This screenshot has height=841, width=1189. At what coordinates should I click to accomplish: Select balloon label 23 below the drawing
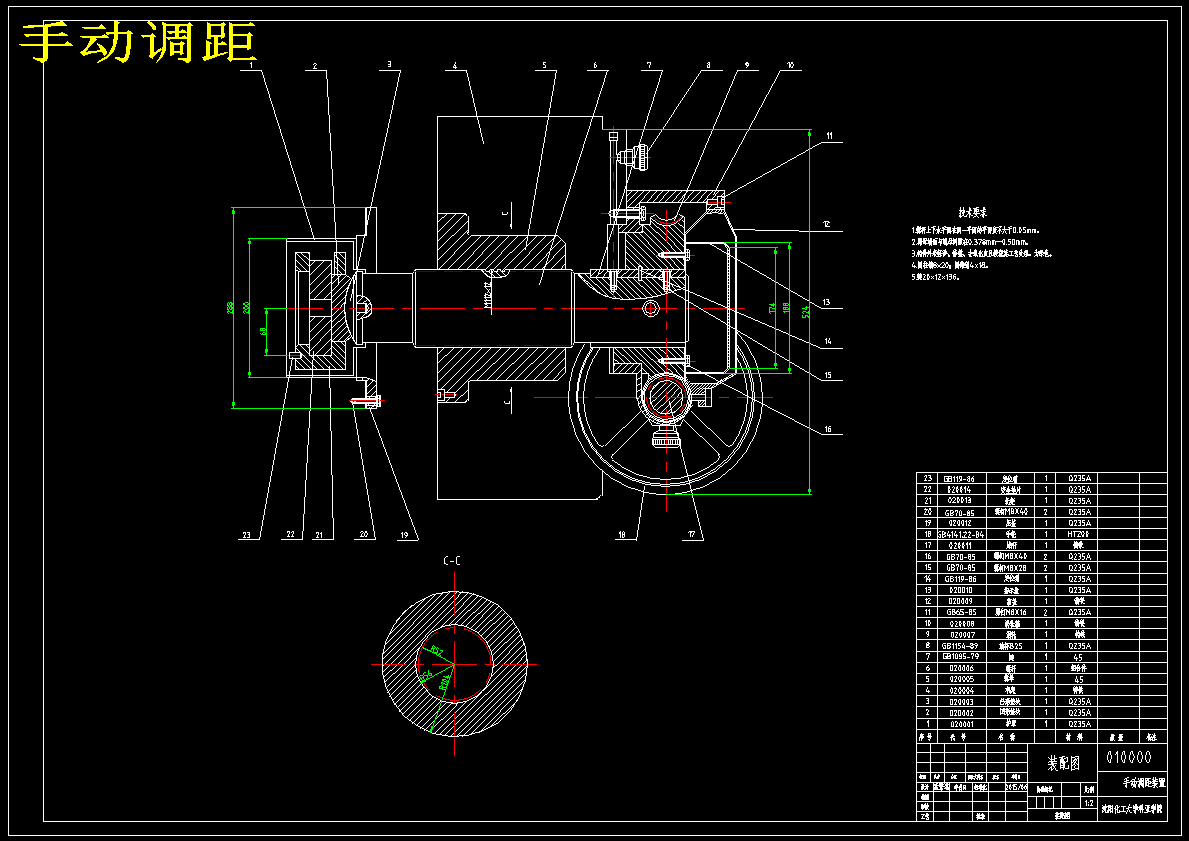click(x=246, y=535)
